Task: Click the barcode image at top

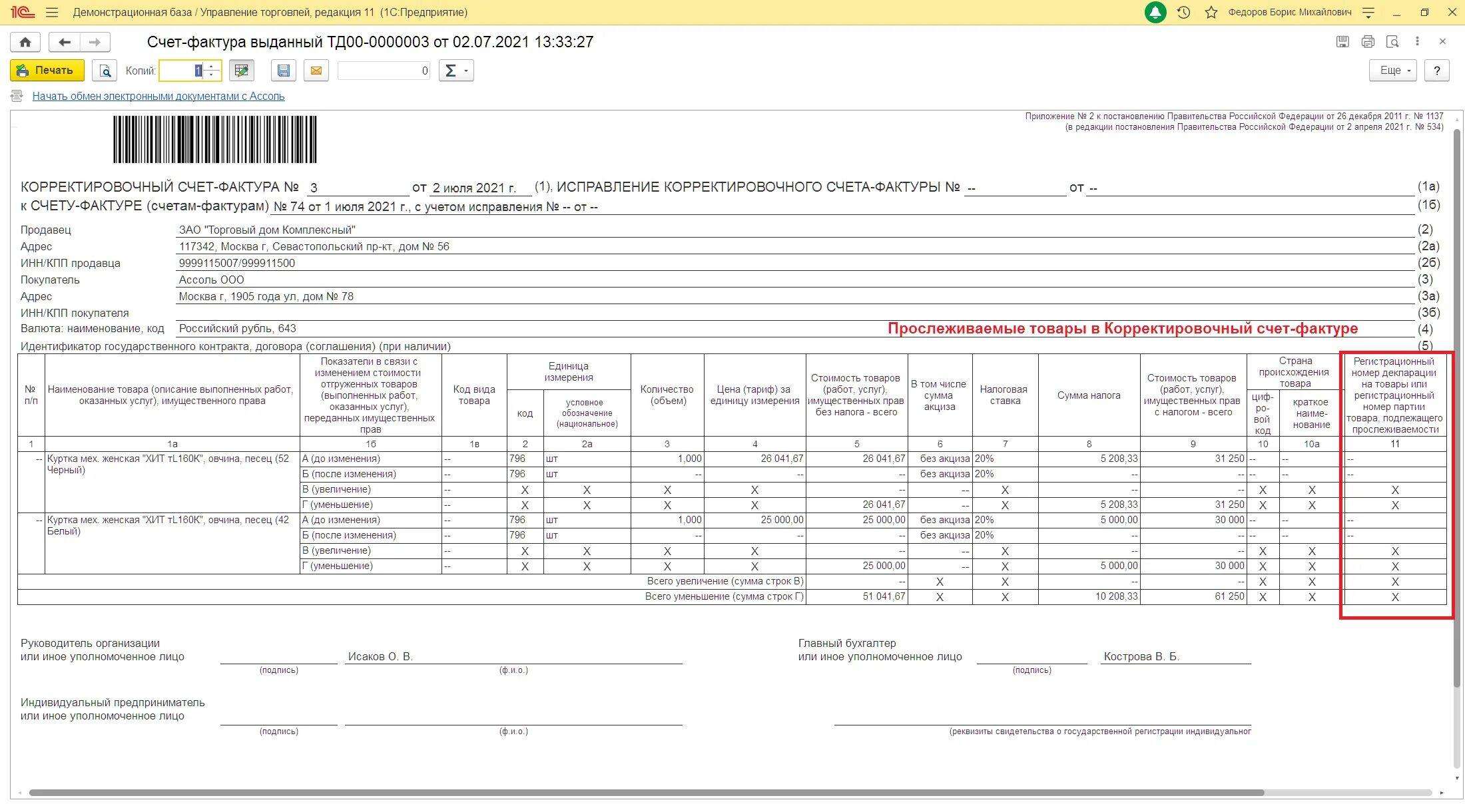Action: pyautogui.click(x=215, y=140)
